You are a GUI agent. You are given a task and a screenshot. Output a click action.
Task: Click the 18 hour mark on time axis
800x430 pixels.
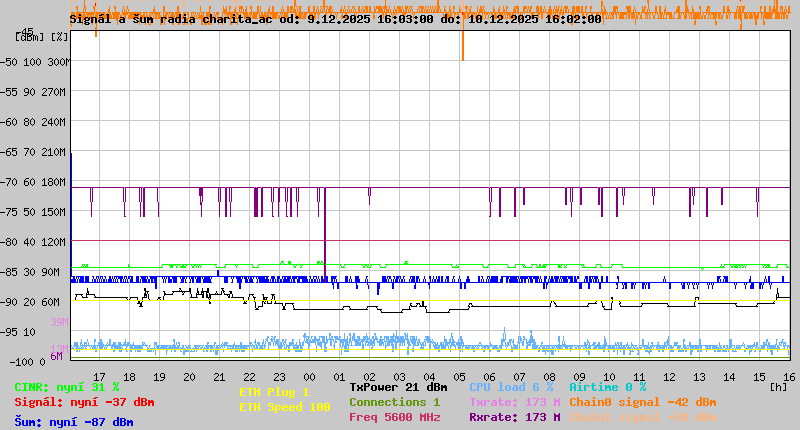[x=129, y=377]
